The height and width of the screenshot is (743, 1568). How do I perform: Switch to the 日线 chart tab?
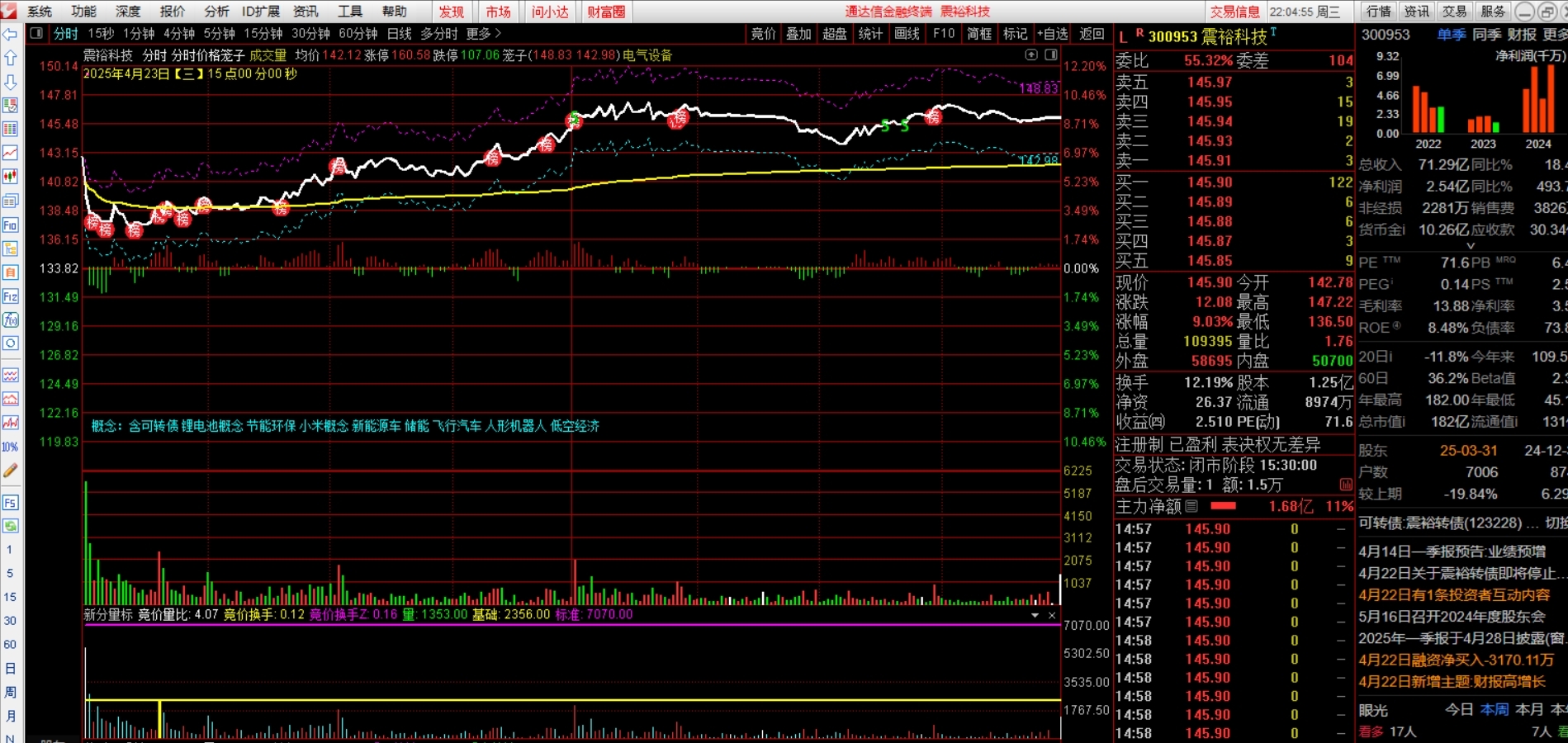(399, 34)
